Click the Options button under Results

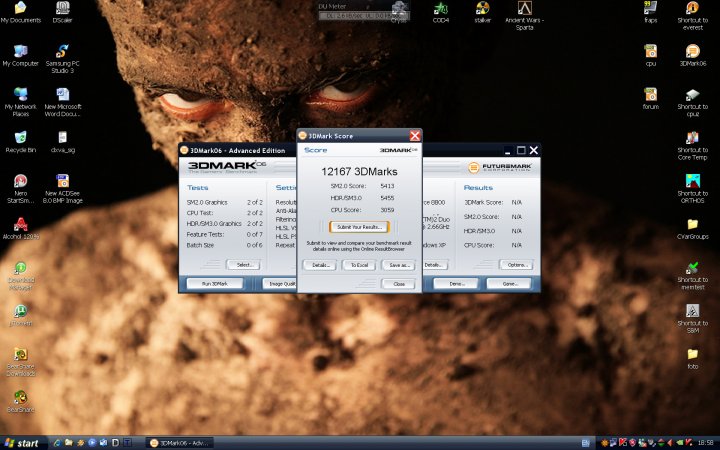pos(516,265)
